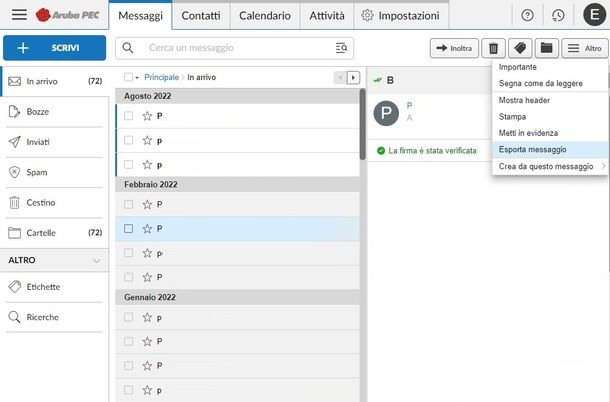Collapse the ALTRO sidebar section
The width and height of the screenshot is (610, 402).
pos(97,260)
